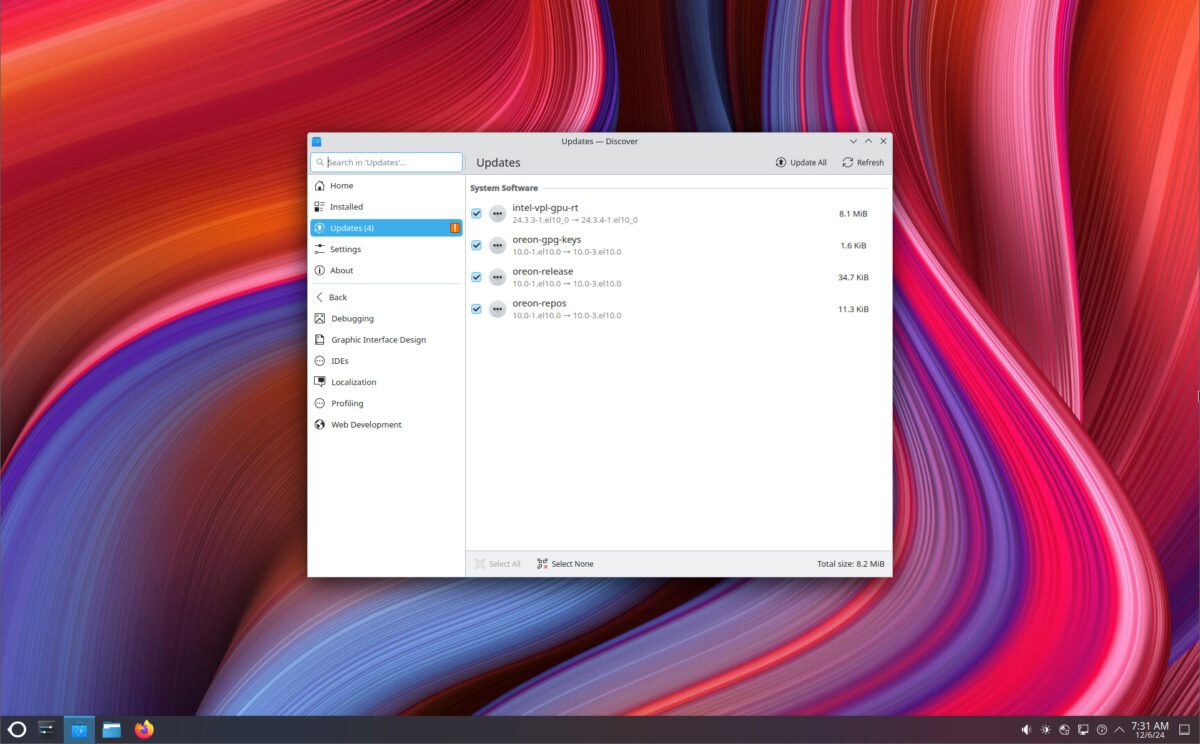Uncheck the oreon-release update checkbox
Image resolution: width=1200 pixels, height=744 pixels.
pos(476,277)
